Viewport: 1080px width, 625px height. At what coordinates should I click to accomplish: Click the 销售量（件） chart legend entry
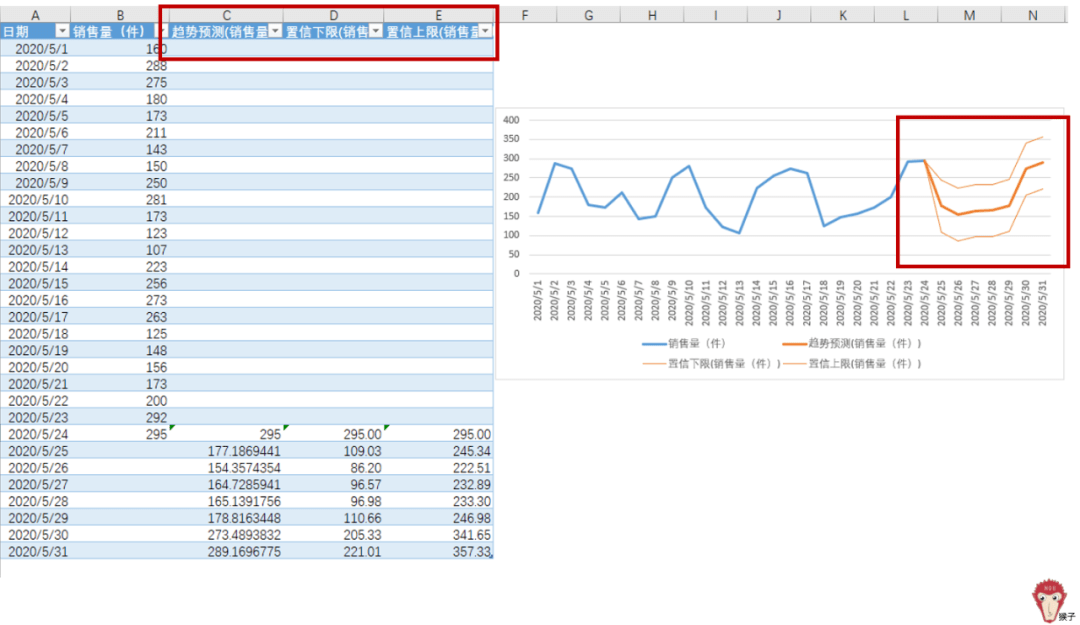(x=684, y=343)
